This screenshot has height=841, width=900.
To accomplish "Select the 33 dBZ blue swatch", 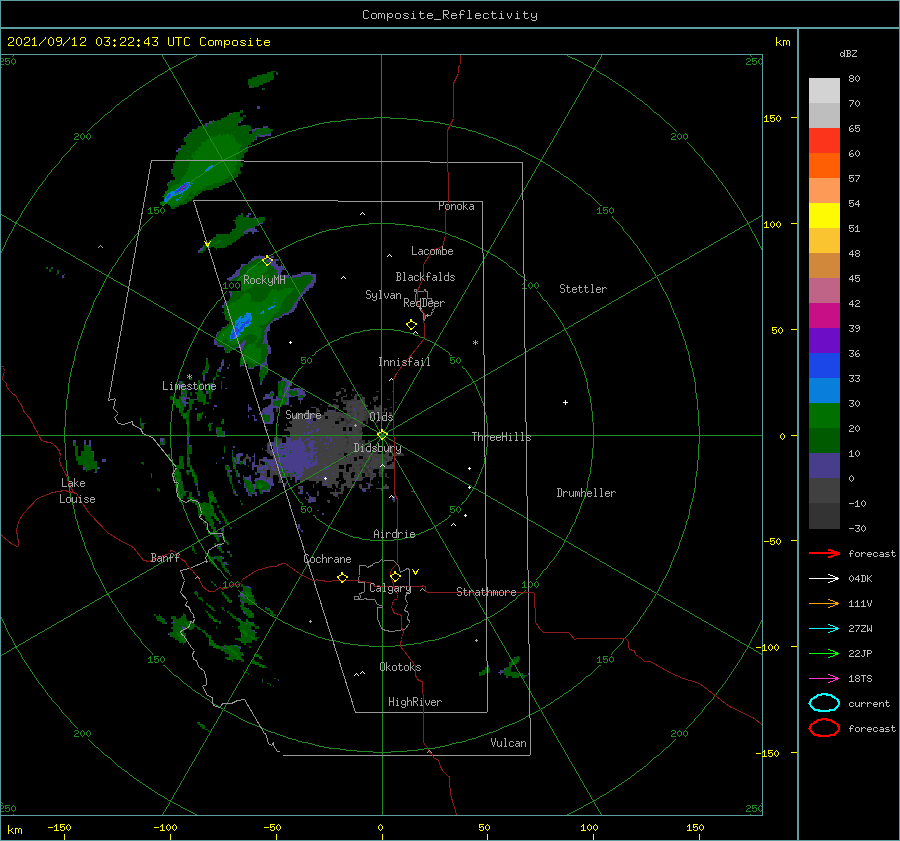I will pyautogui.click(x=824, y=390).
